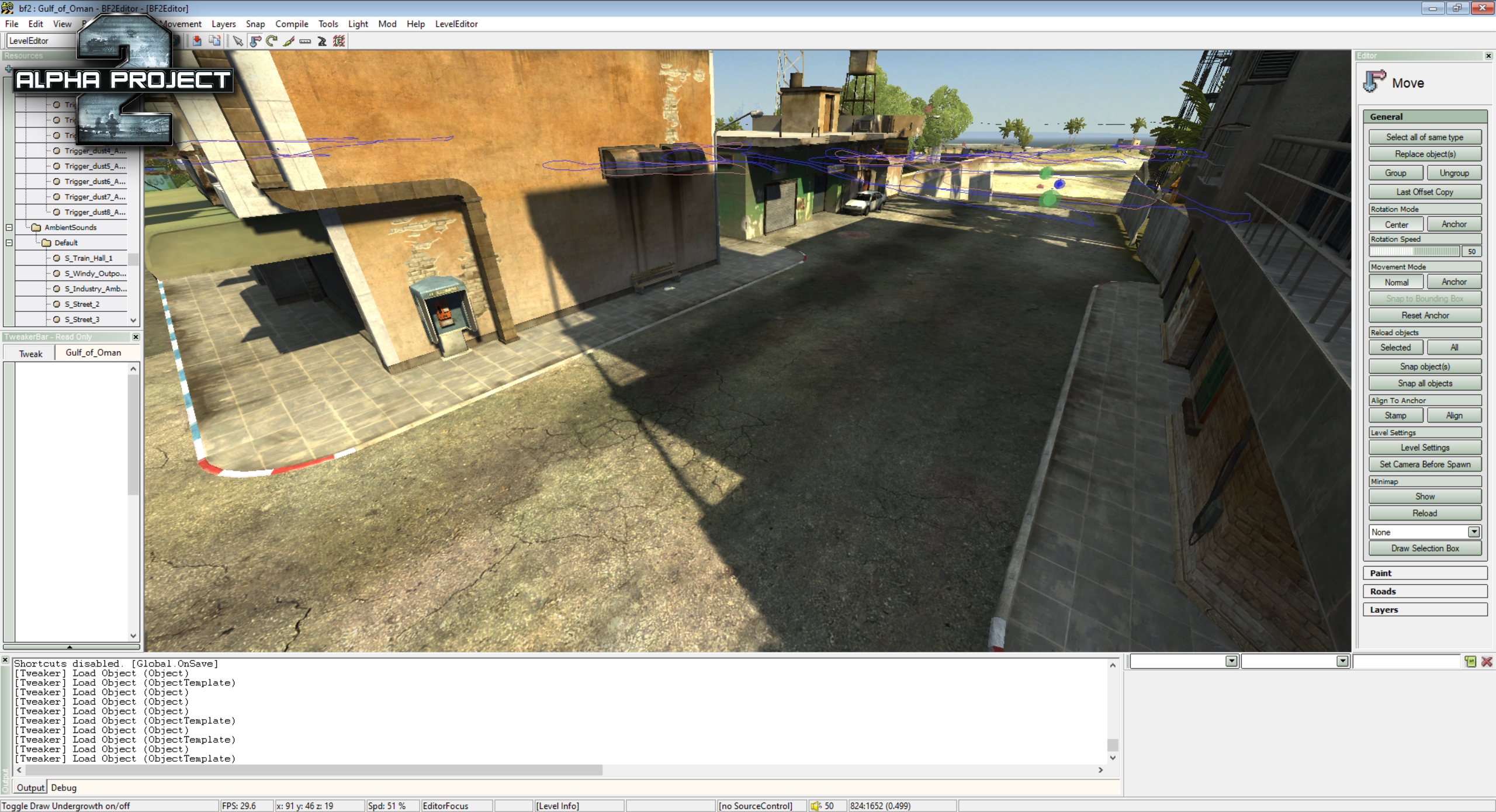Click the Default folder icon

point(46,242)
